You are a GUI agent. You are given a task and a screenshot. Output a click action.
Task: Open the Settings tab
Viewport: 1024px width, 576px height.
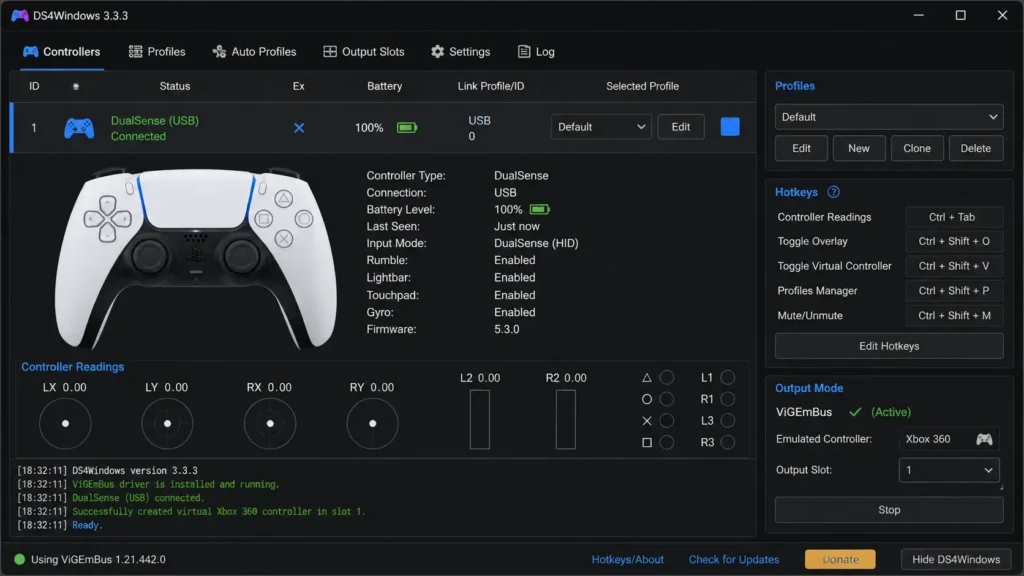[x=460, y=52]
